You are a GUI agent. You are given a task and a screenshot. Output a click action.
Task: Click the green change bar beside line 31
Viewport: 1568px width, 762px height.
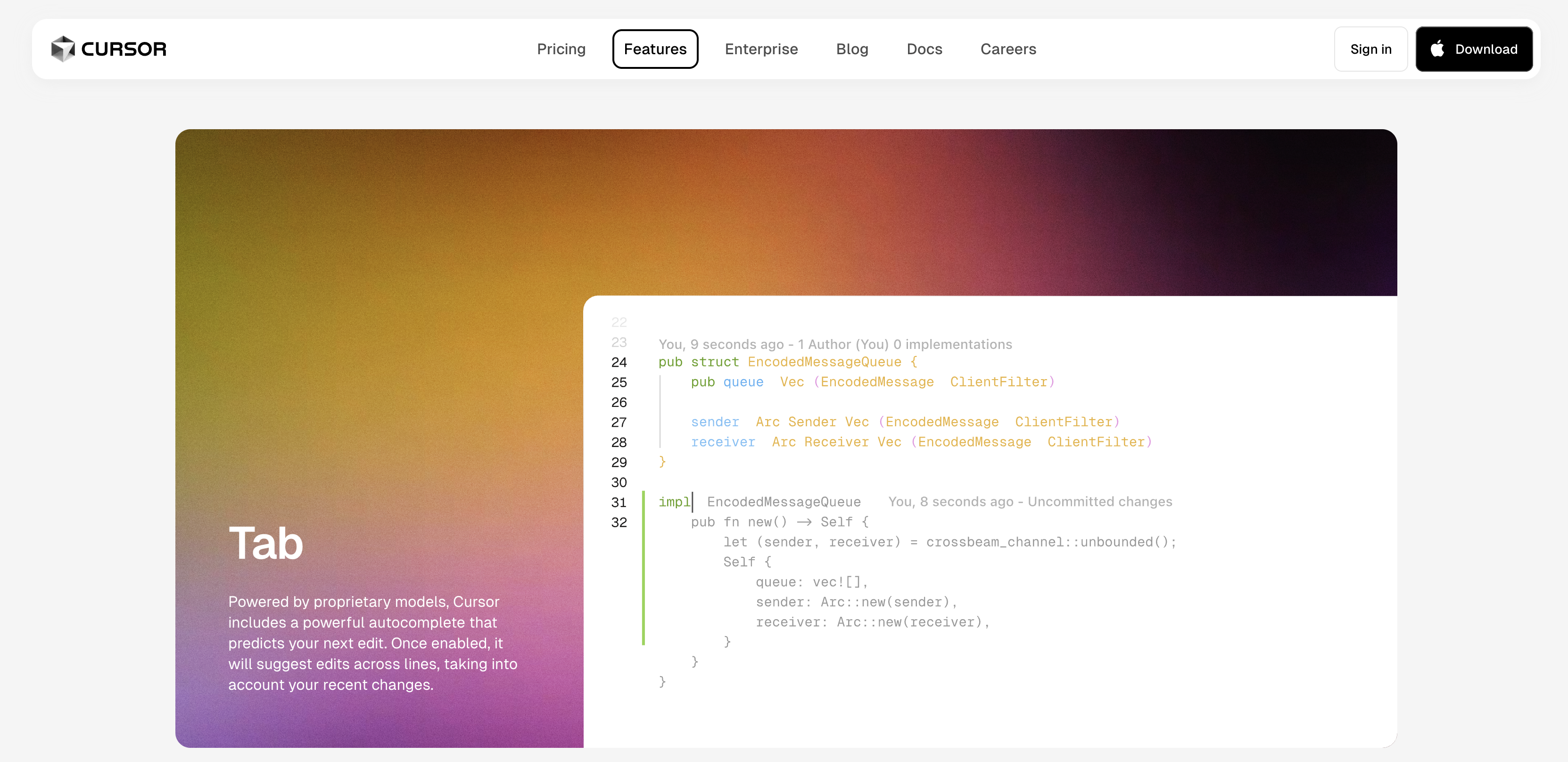pos(644,502)
